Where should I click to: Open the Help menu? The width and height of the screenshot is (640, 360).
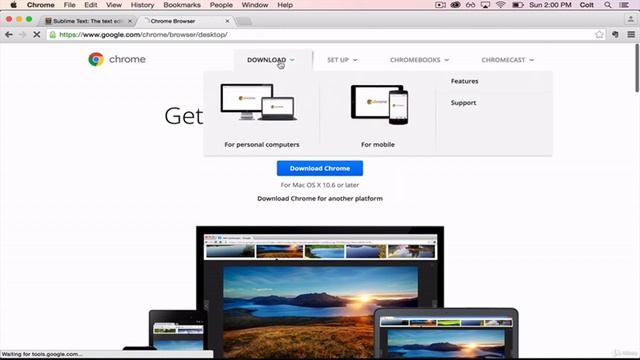tap(285, 5)
